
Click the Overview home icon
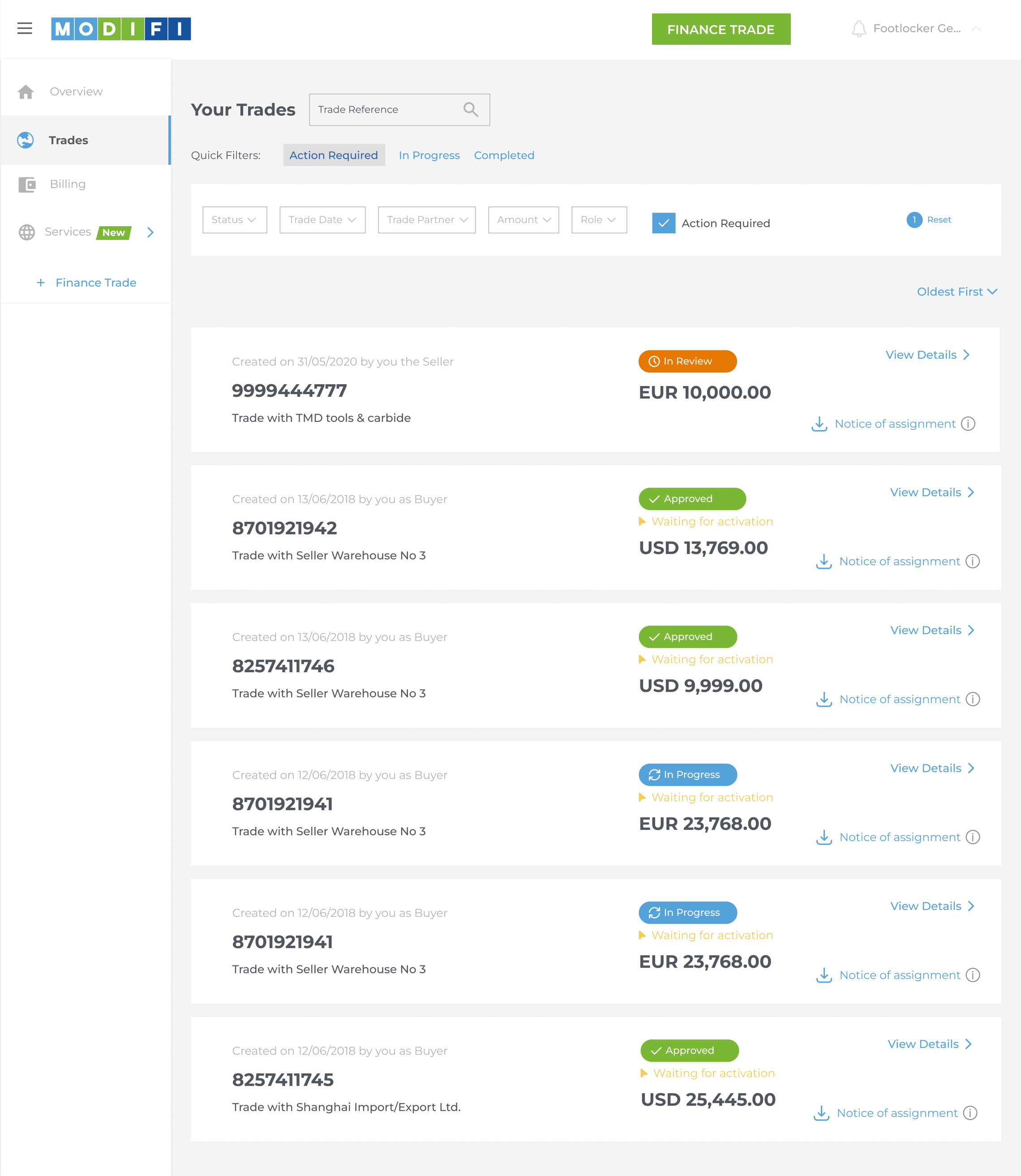pos(26,92)
